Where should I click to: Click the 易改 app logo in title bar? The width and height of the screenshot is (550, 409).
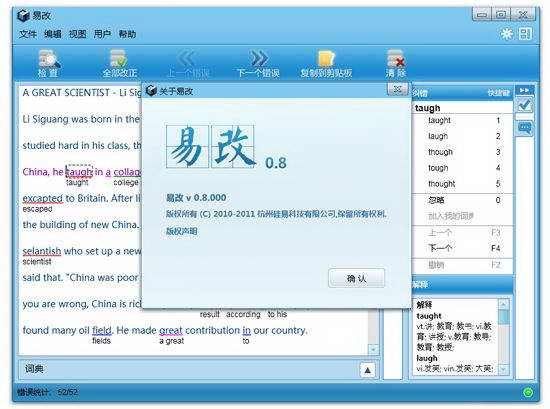coord(23,15)
